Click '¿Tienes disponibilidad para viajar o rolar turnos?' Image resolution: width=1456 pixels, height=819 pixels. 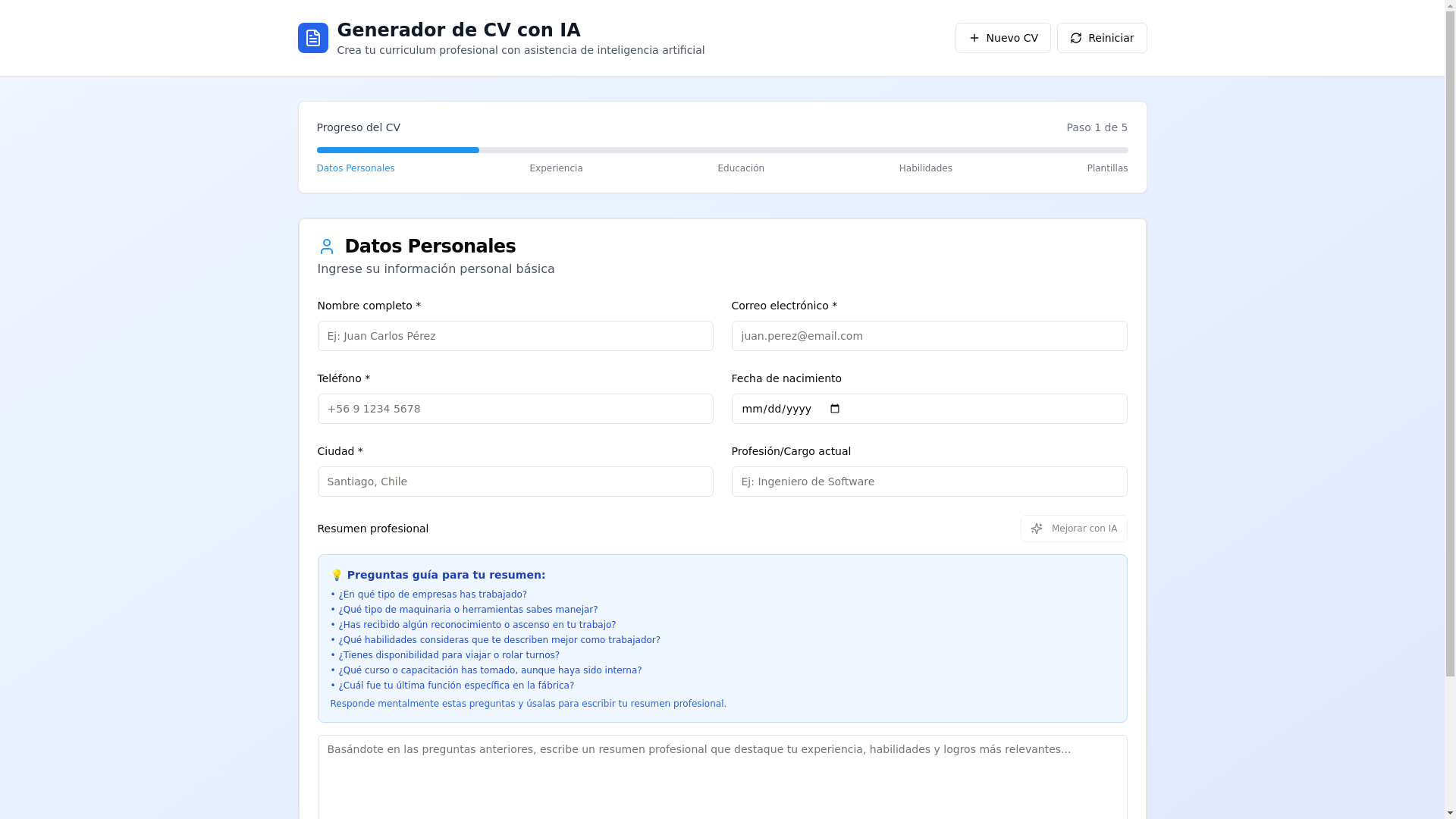[x=449, y=655]
